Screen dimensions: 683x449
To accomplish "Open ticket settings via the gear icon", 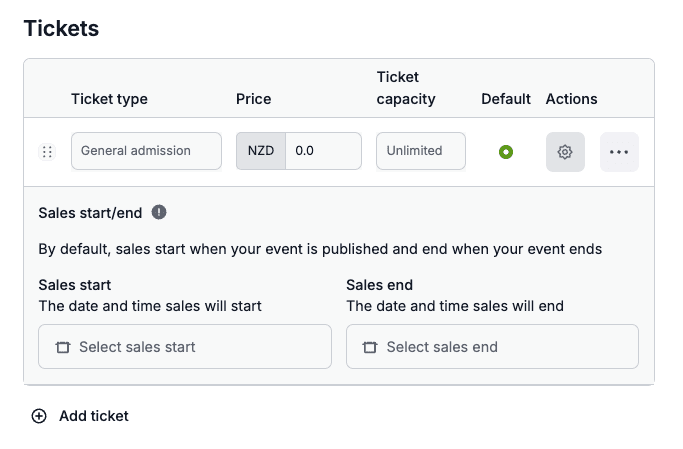I will click(x=565, y=152).
